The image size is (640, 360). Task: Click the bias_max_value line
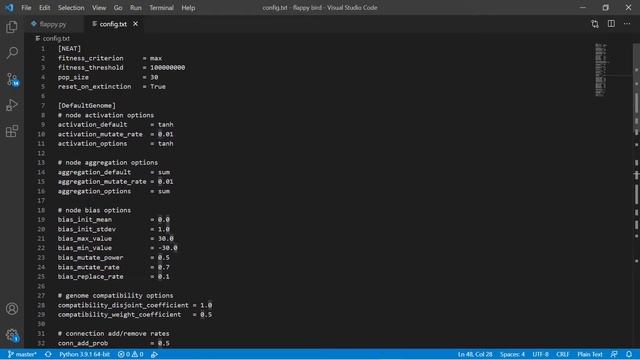pos(116,238)
